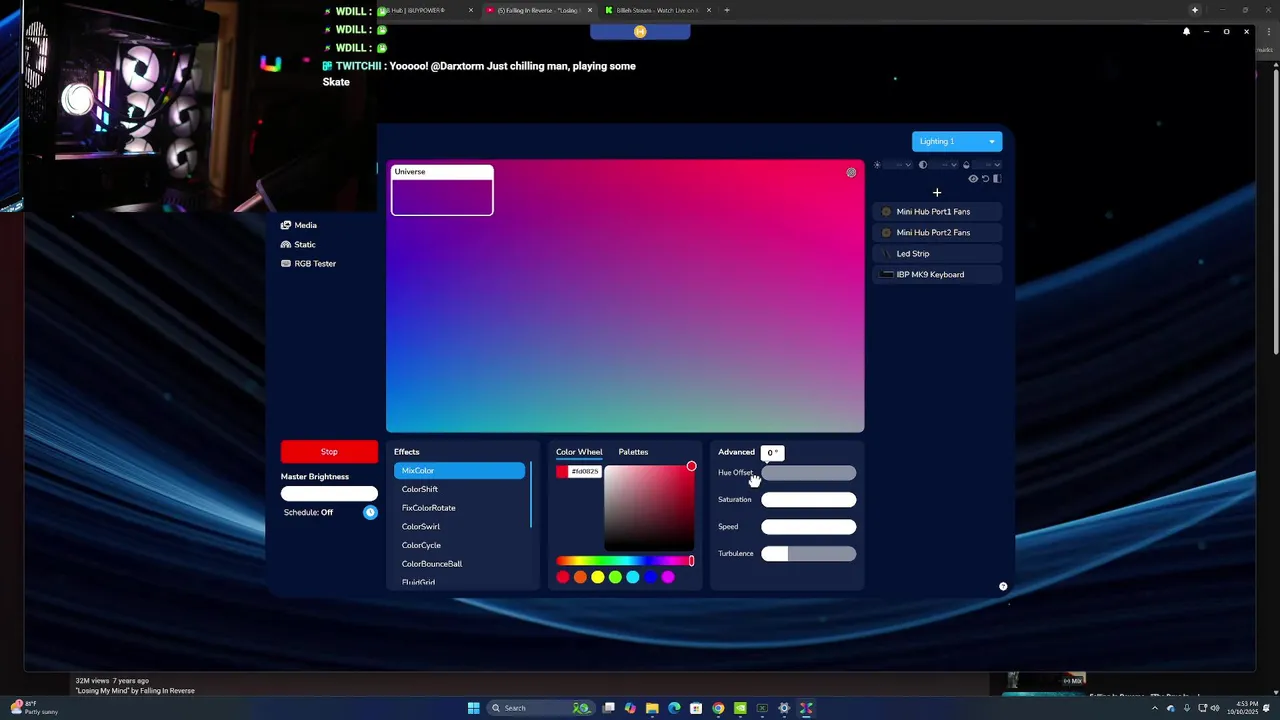Click the Effects list scrollbar
Viewport: 1280px width, 720px height.
click(531, 496)
